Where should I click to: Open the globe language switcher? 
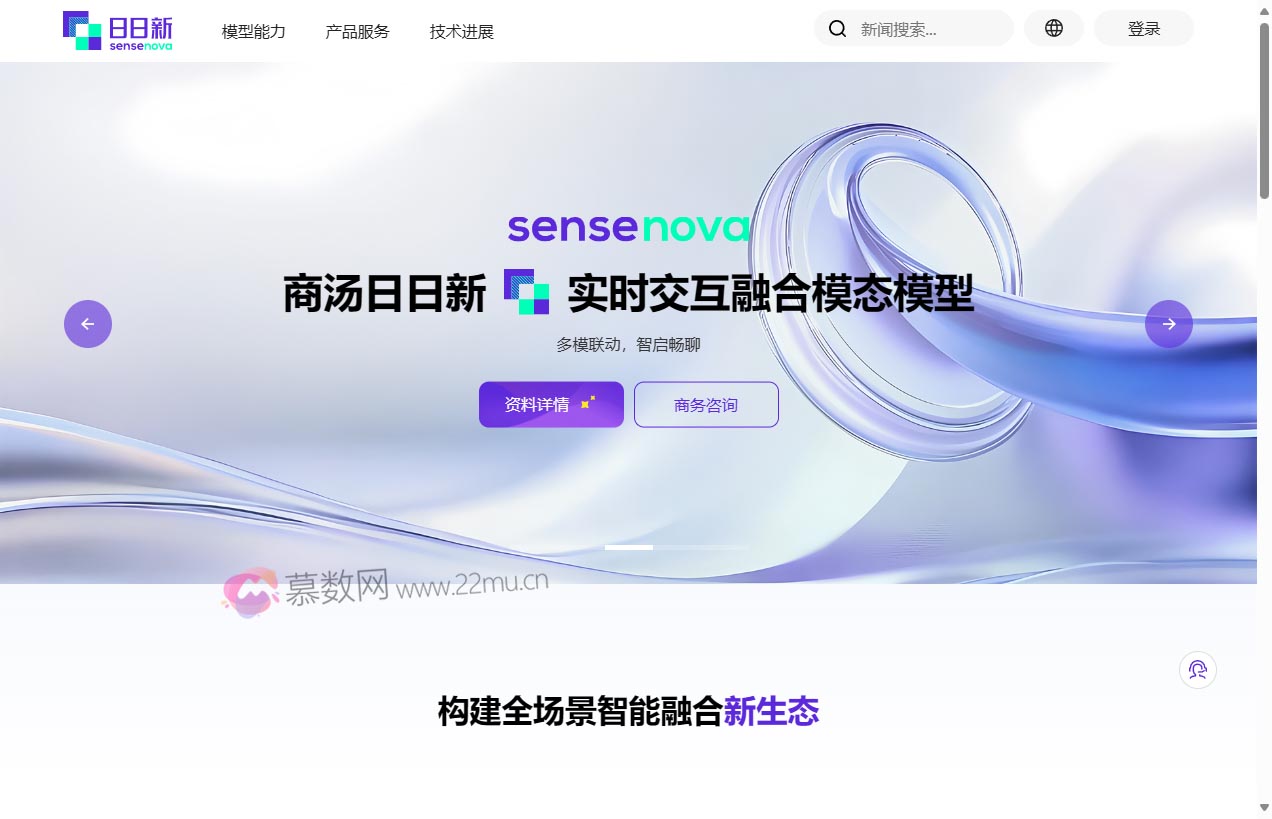pyautogui.click(x=1054, y=28)
